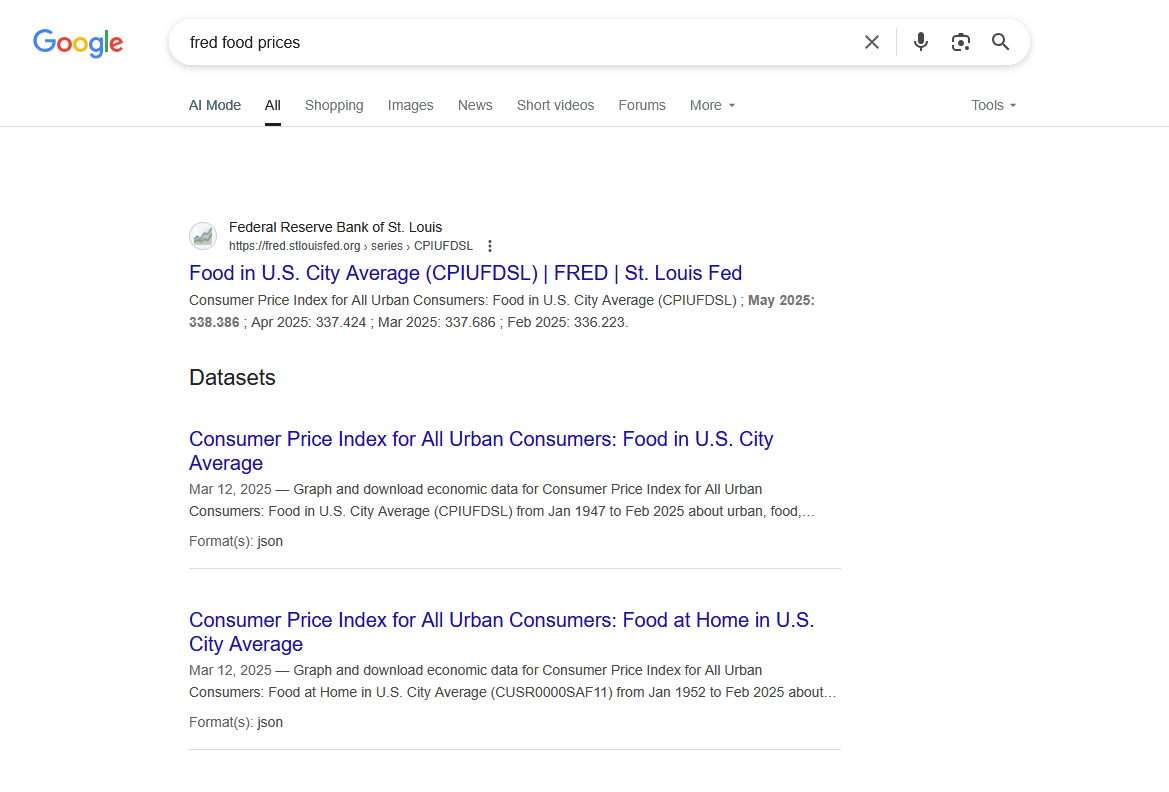This screenshot has height=792, width=1169.
Task: Click the fred.stlouisfed.org series CPIUFDSL URL
Action: coord(350,246)
